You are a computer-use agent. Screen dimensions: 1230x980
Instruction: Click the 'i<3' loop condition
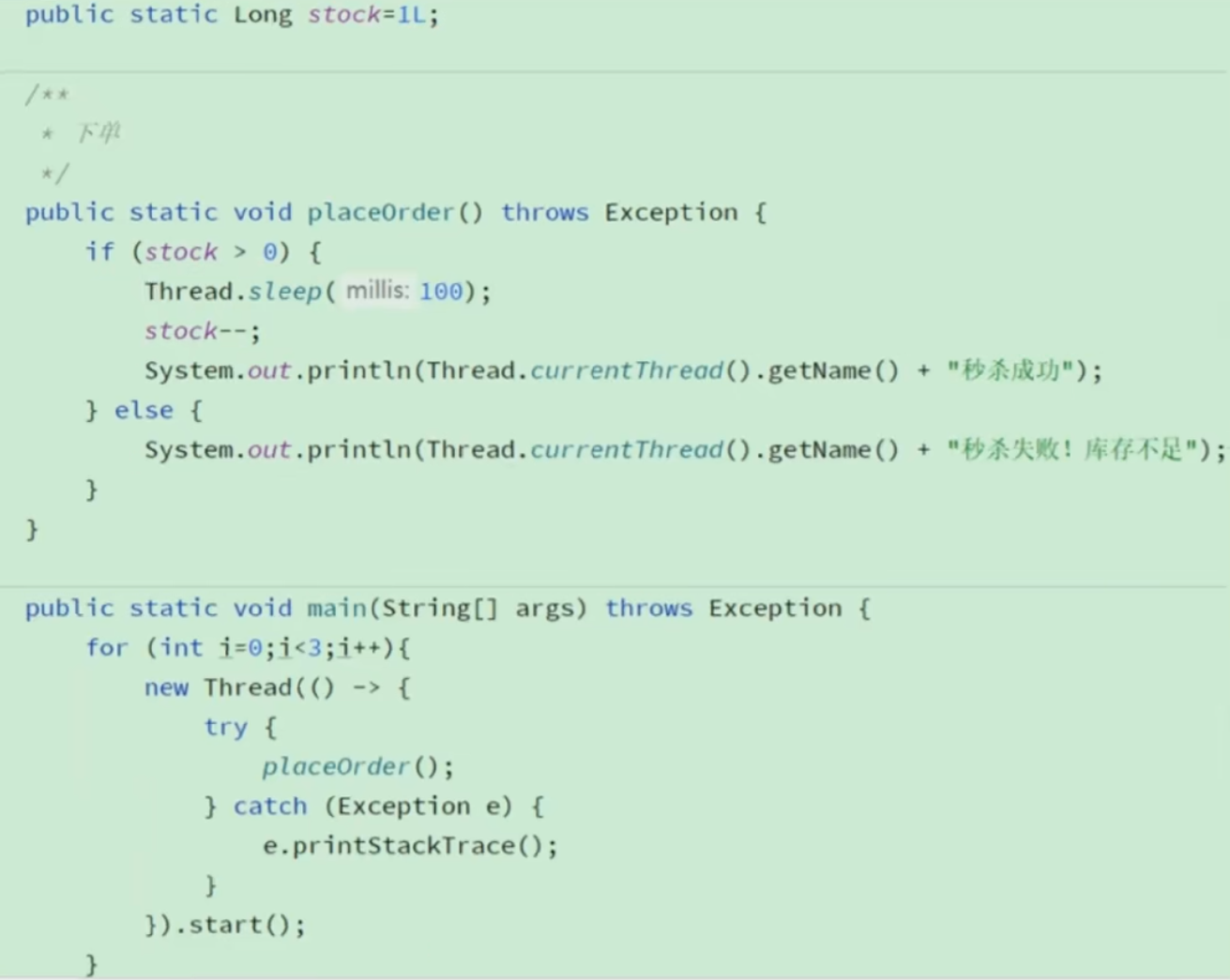click(x=299, y=648)
